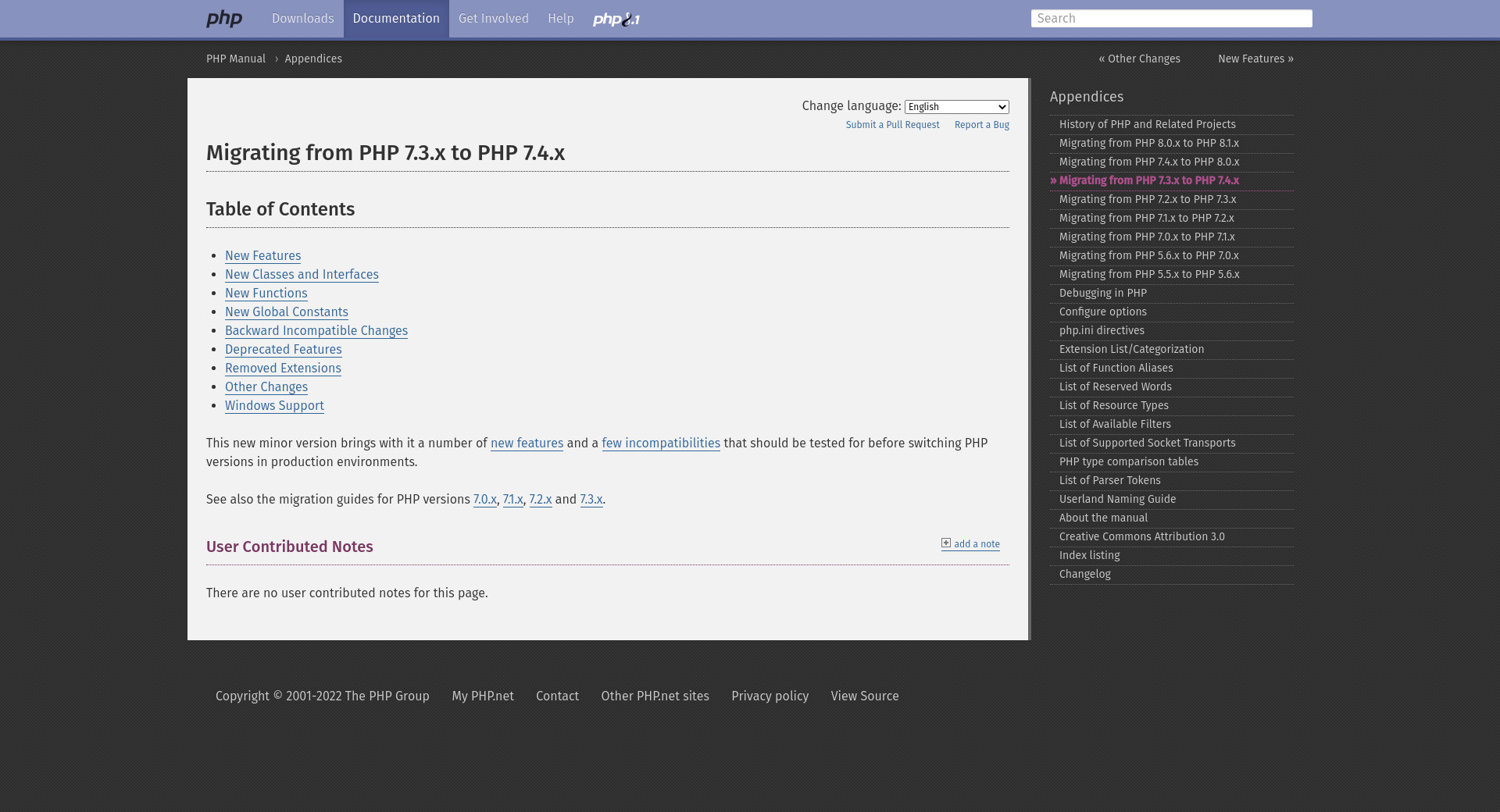The width and height of the screenshot is (1500, 812).
Task: Click Appendices breadcrumb link
Action: click(x=312, y=59)
